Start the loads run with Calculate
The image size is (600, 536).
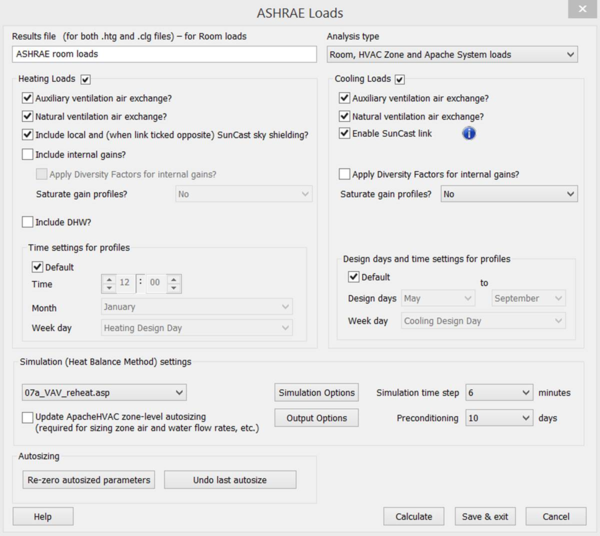click(x=414, y=516)
